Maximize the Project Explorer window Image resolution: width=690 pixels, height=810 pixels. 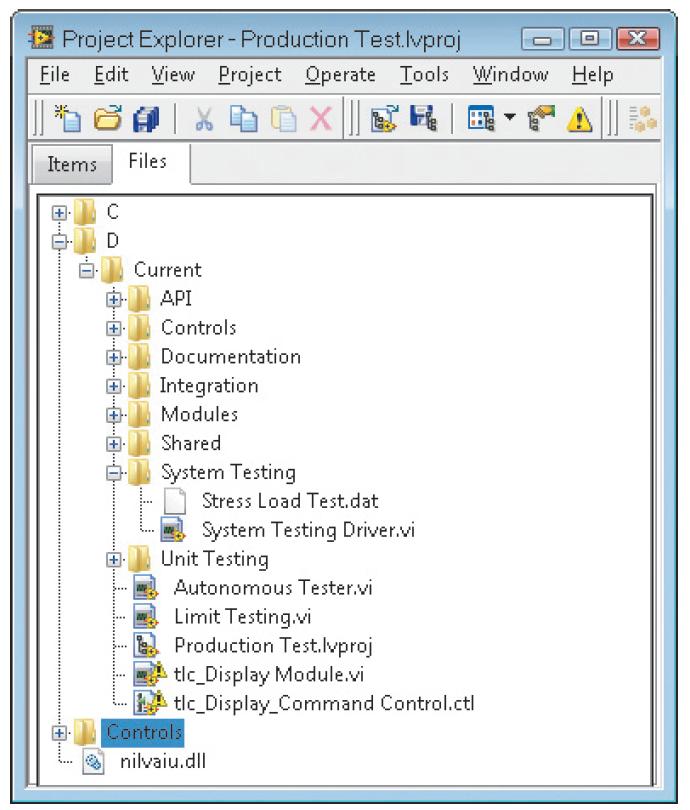590,38
